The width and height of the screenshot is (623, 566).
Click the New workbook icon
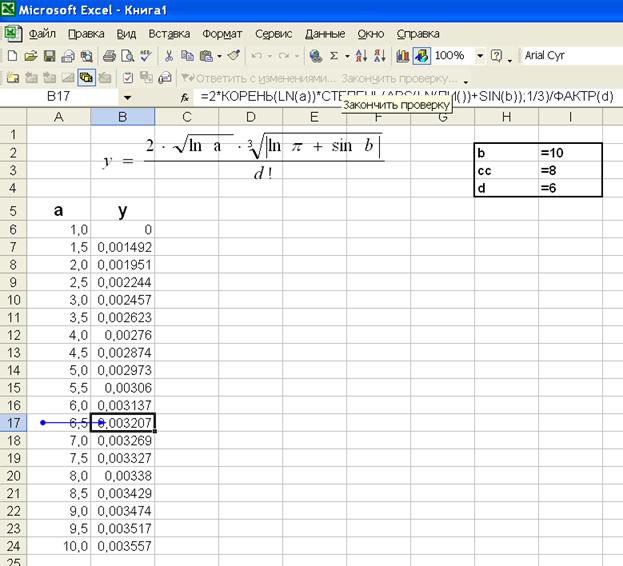[x=12, y=56]
